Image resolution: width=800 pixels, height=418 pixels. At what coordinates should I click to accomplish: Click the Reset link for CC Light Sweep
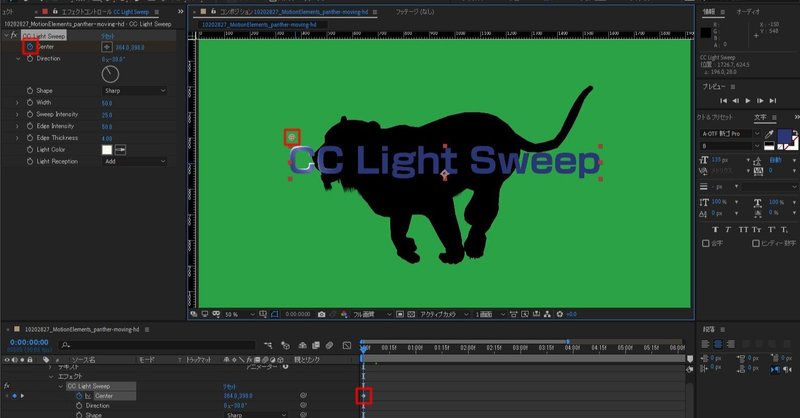pyautogui.click(x=108, y=36)
